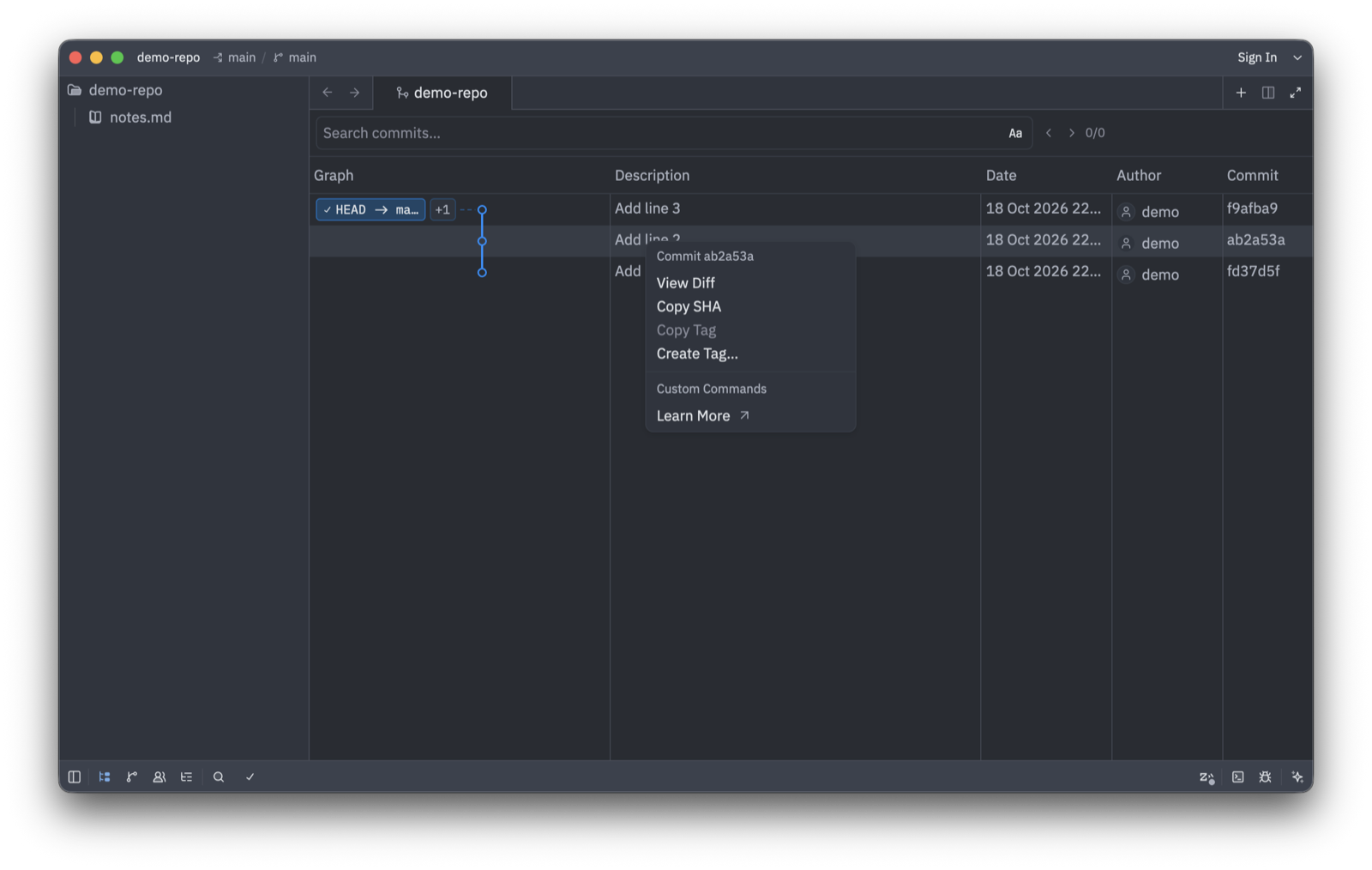1372x870 pixels.
Task: Open the demo-repo project title menu
Action: click(168, 57)
